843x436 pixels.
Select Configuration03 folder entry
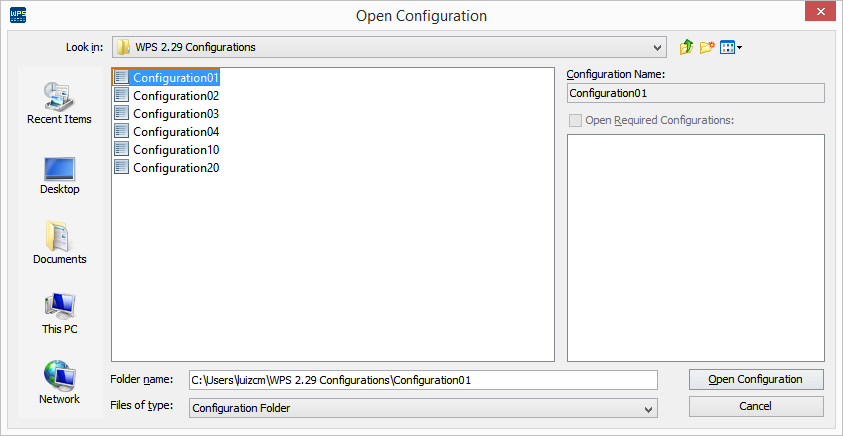(x=175, y=114)
